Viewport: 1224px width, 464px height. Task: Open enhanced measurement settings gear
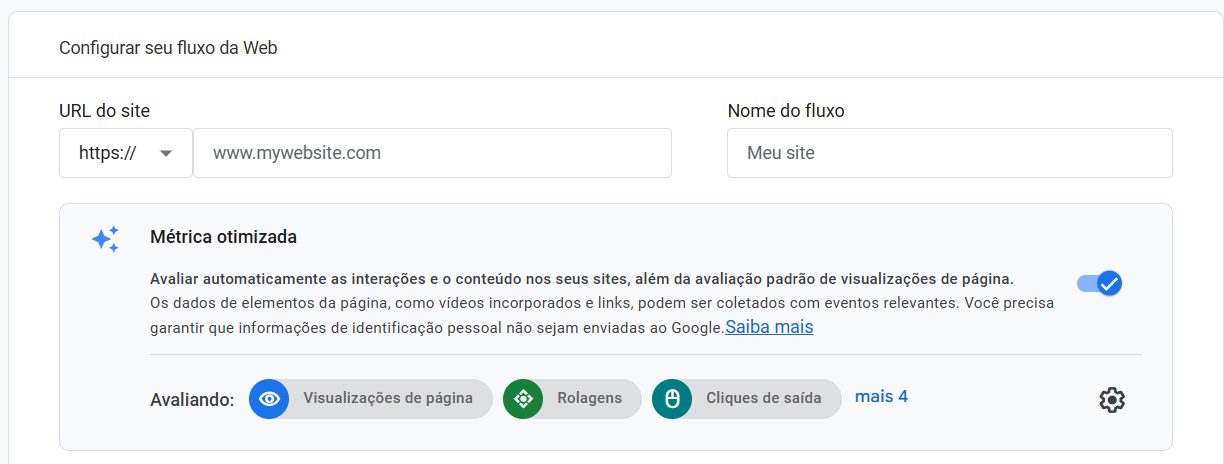pyautogui.click(x=1111, y=400)
